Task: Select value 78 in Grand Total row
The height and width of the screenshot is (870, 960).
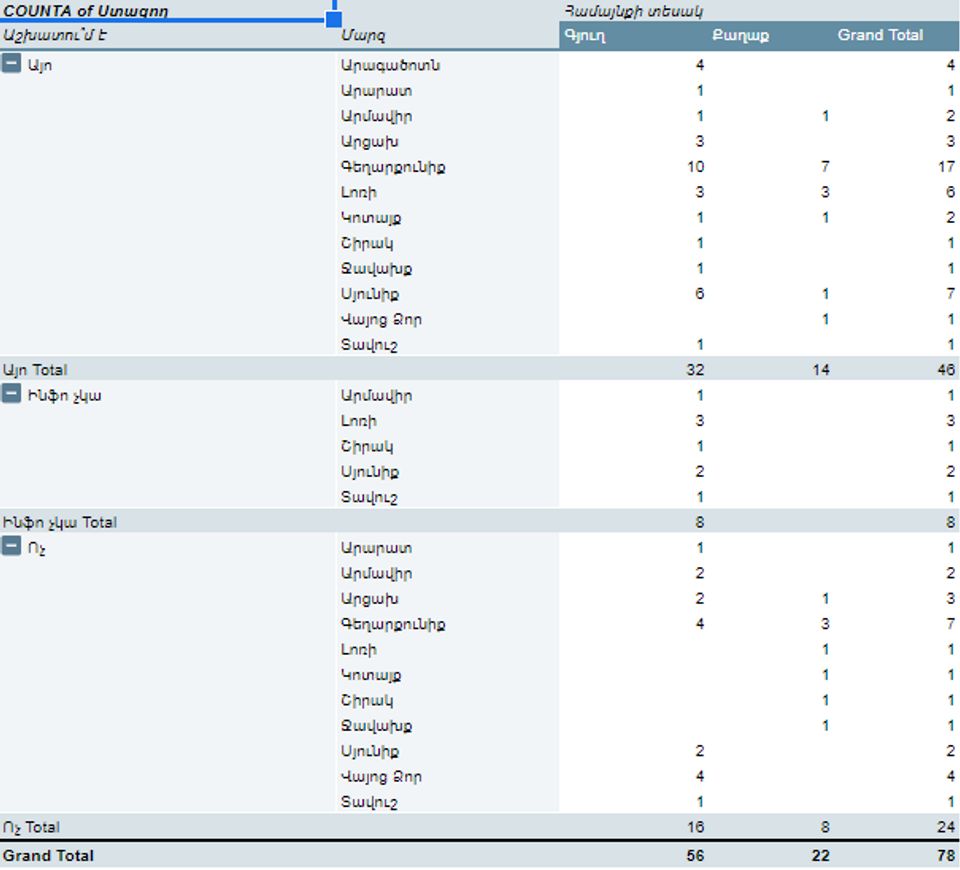Action: 946,856
